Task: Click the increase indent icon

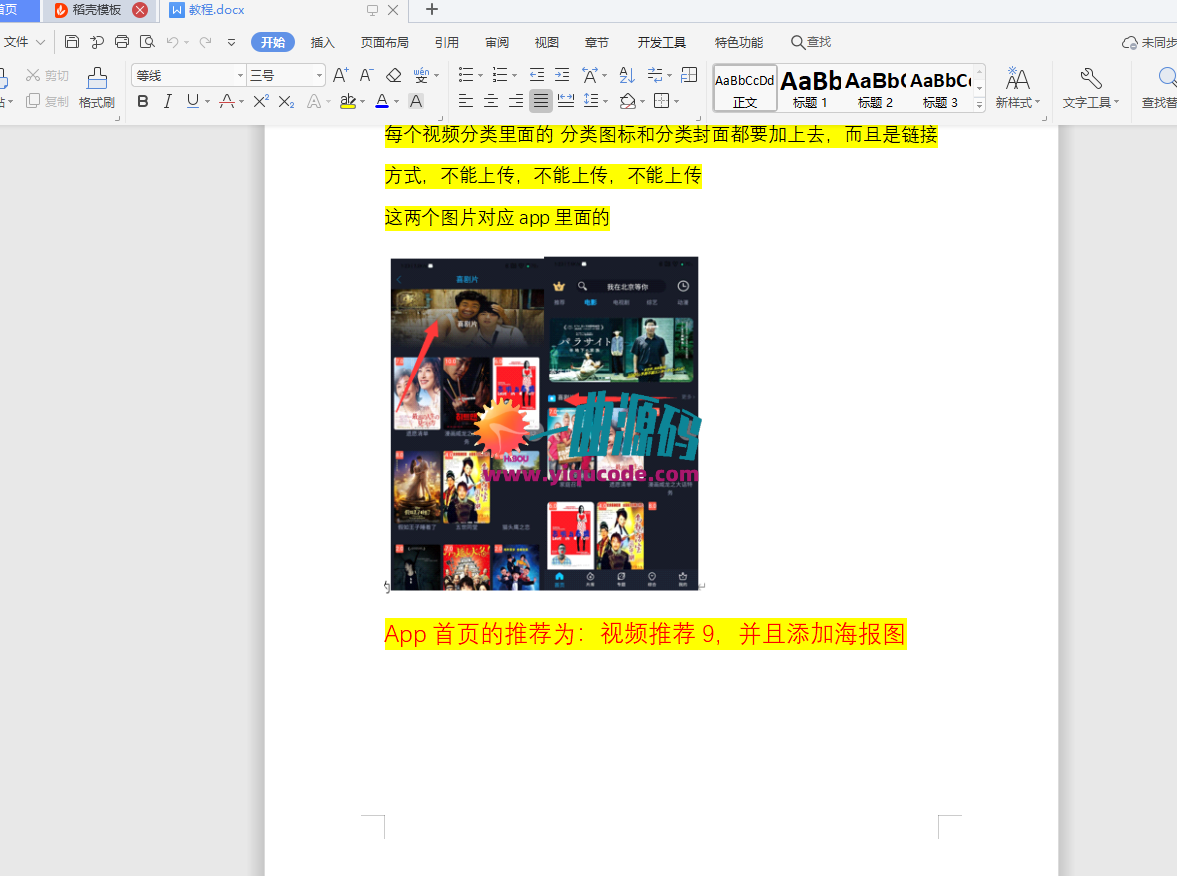Action: click(561, 75)
